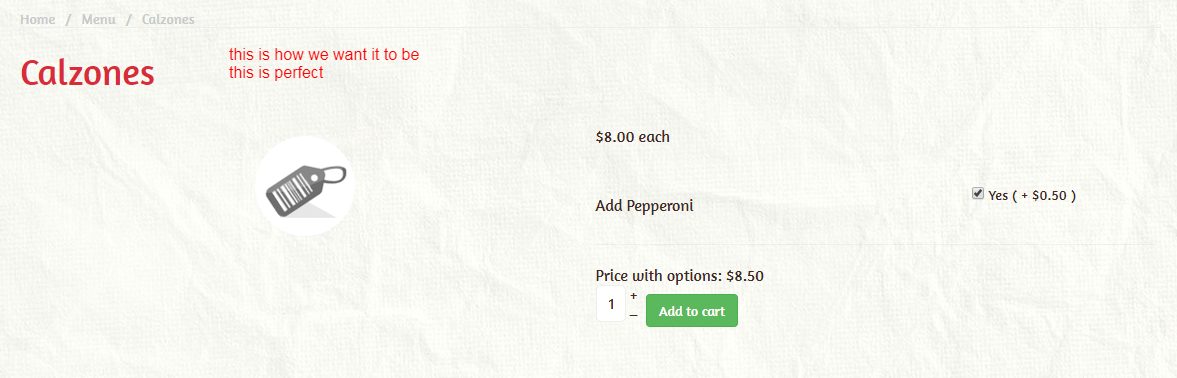Viewport: 1177px width, 378px height.
Task: Click the slash separator after Menu
Action: coord(128,20)
